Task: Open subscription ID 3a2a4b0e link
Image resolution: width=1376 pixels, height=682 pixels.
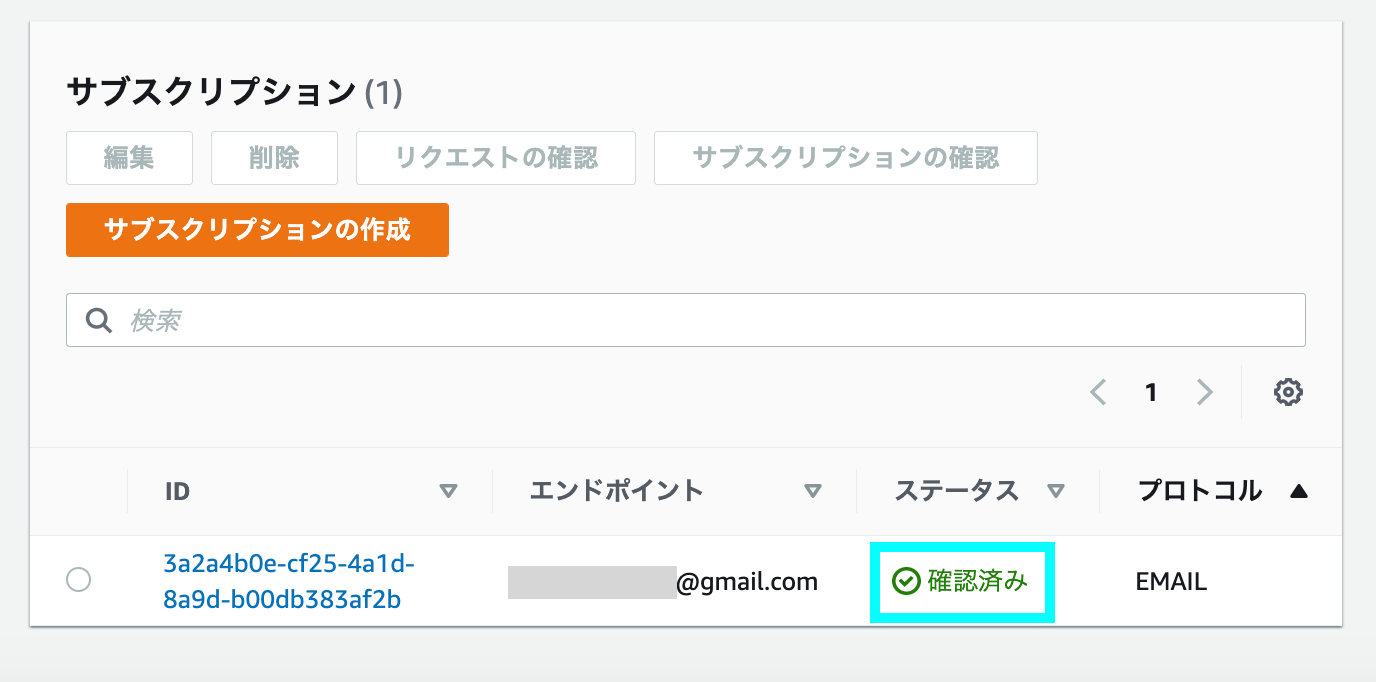Action: point(289,582)
